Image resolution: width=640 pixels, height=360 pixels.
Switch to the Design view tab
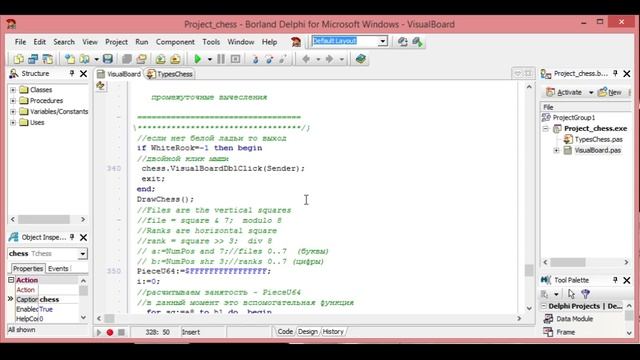tap(308, 332)
